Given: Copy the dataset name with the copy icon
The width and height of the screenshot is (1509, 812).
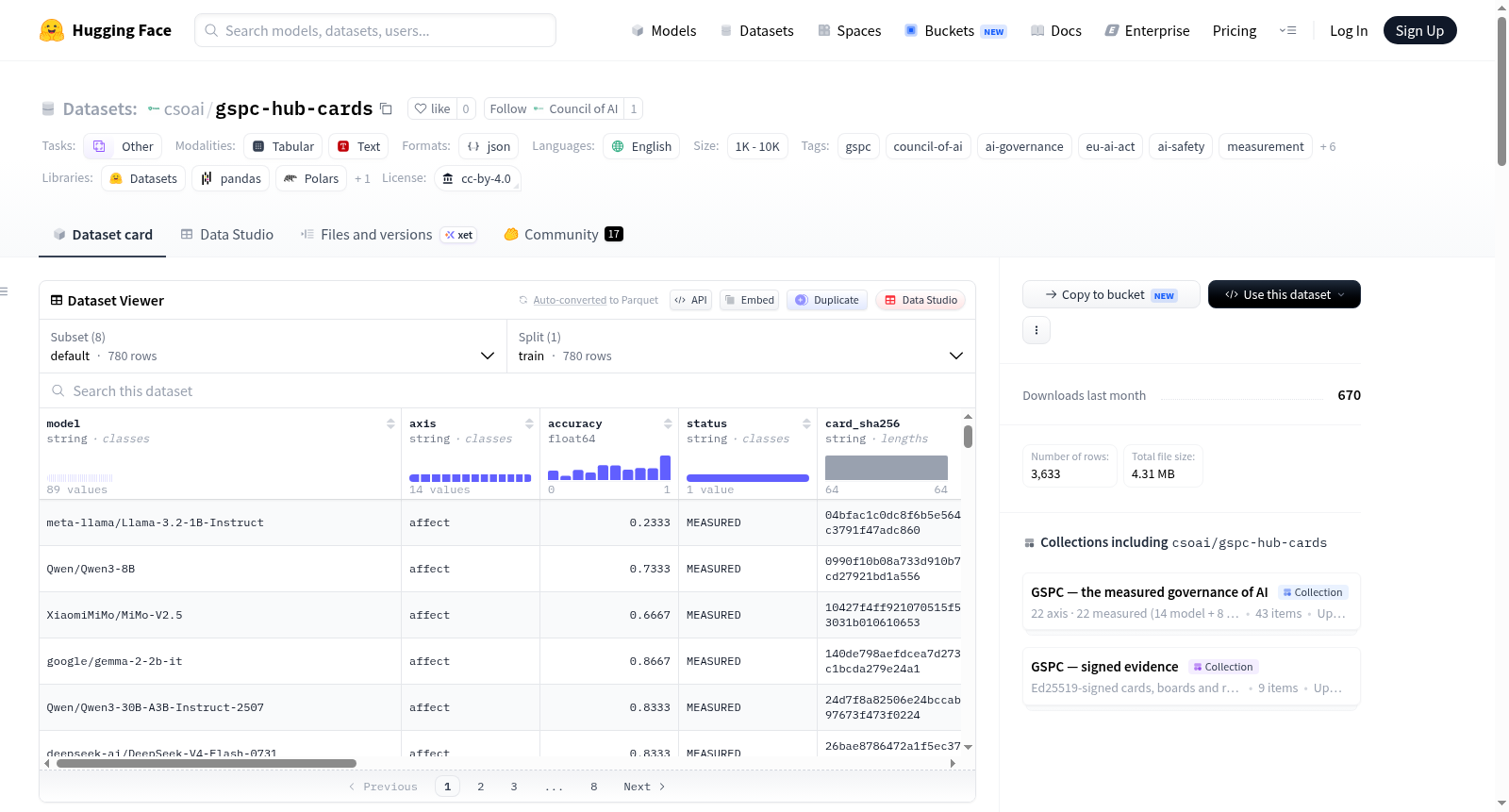Looking at the screenshot, I should pyautogui.click(x=386, y=108).
